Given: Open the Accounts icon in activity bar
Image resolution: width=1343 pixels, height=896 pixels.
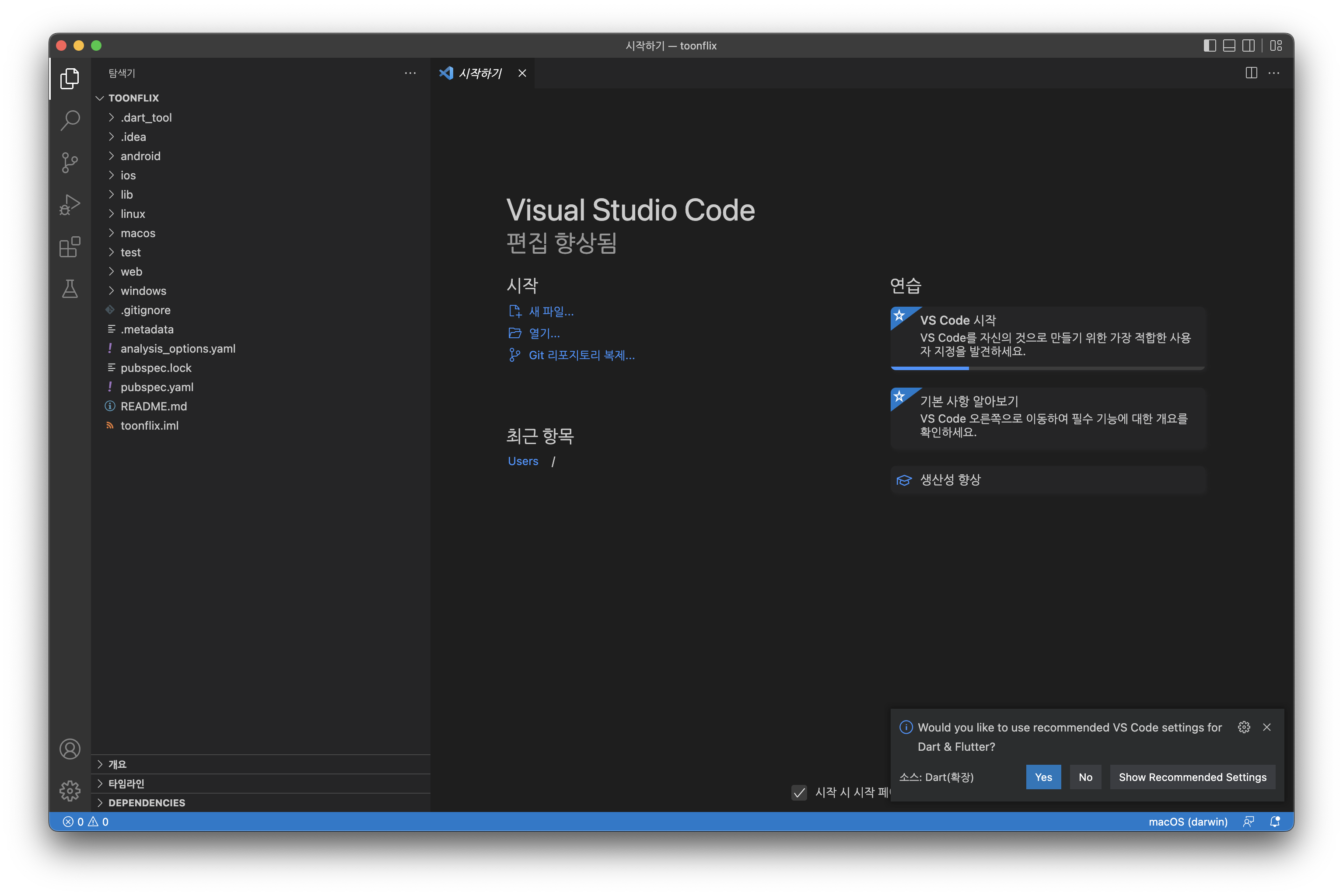Looking at the screenshot, I should point(70,749).
